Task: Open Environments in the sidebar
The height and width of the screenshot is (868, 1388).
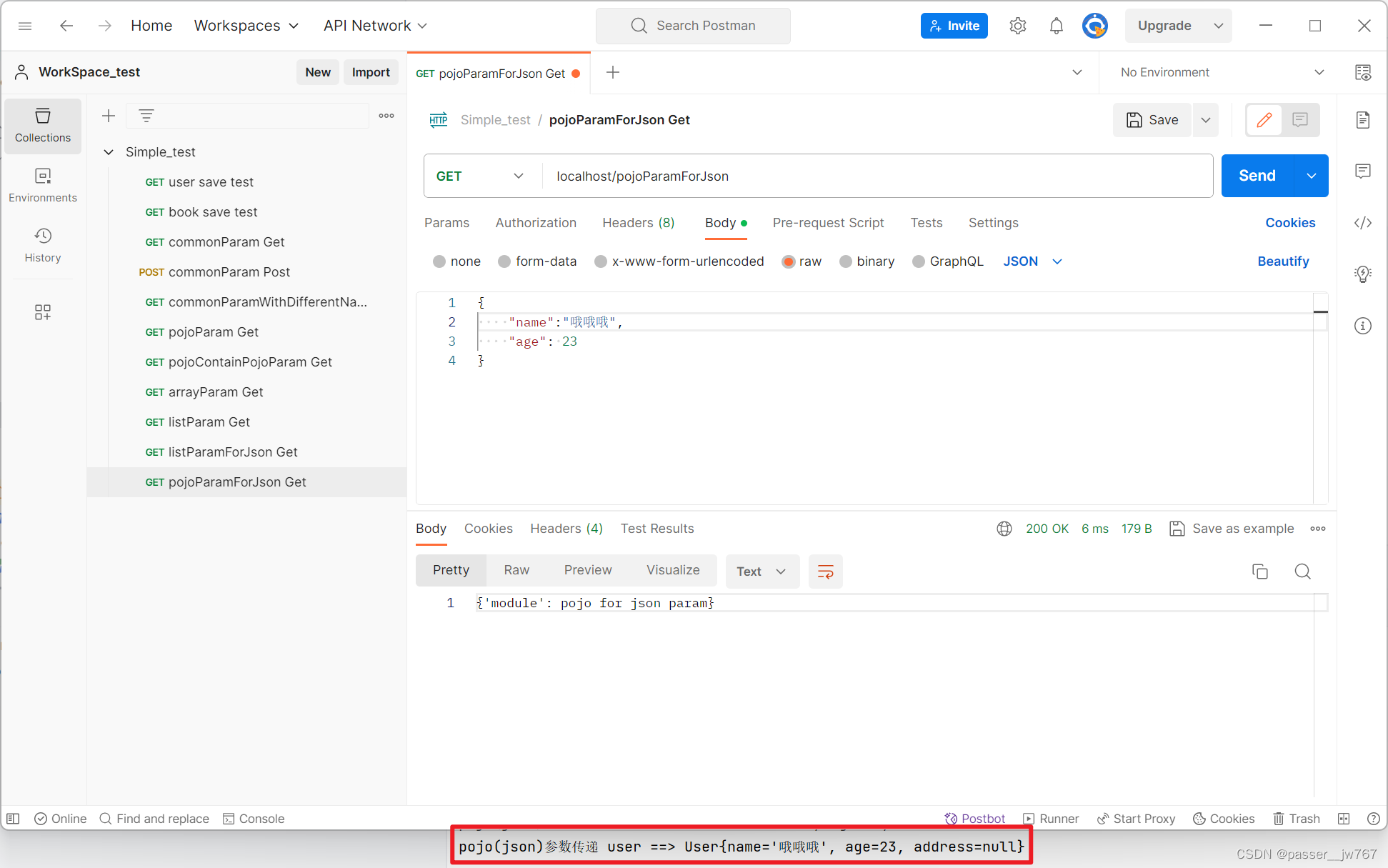Action: click(x=43, y=185)
